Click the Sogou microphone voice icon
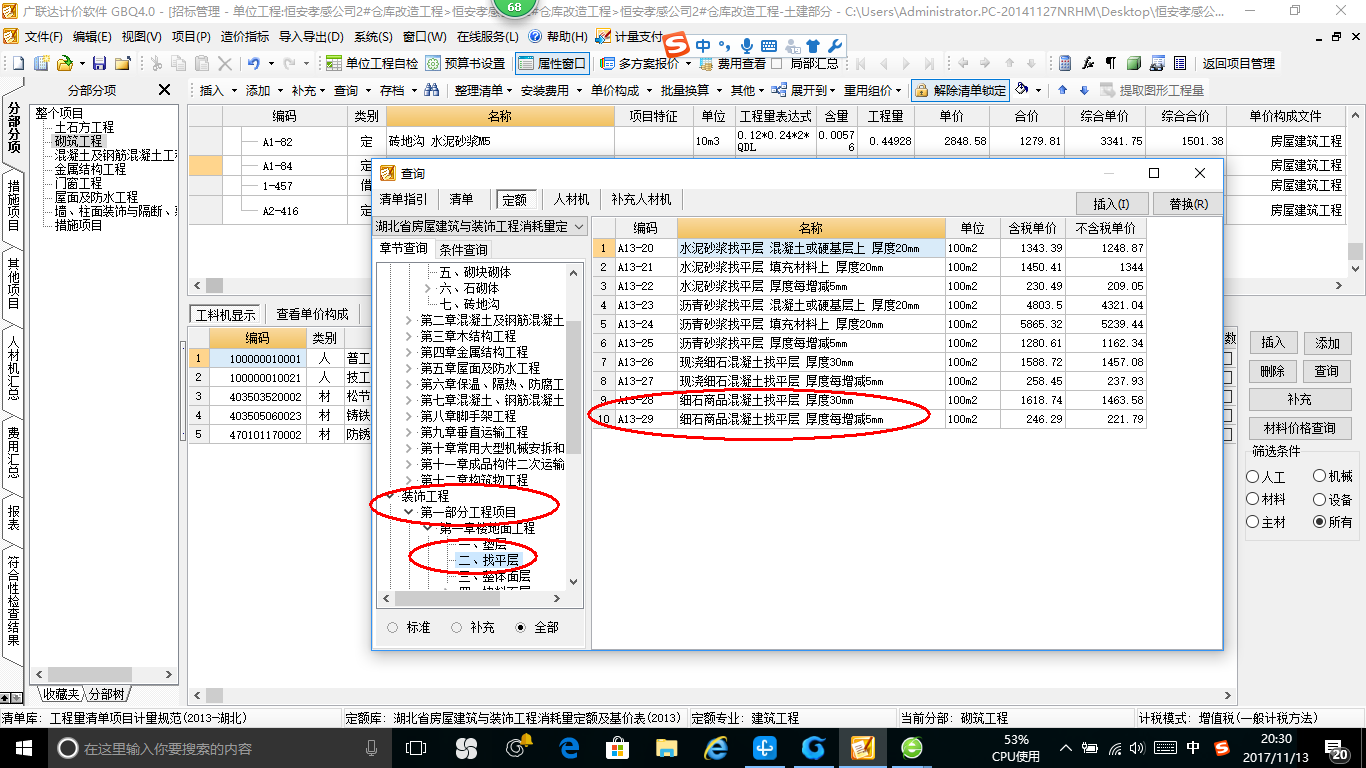The image size is (1366, 768). click(747, 46)
